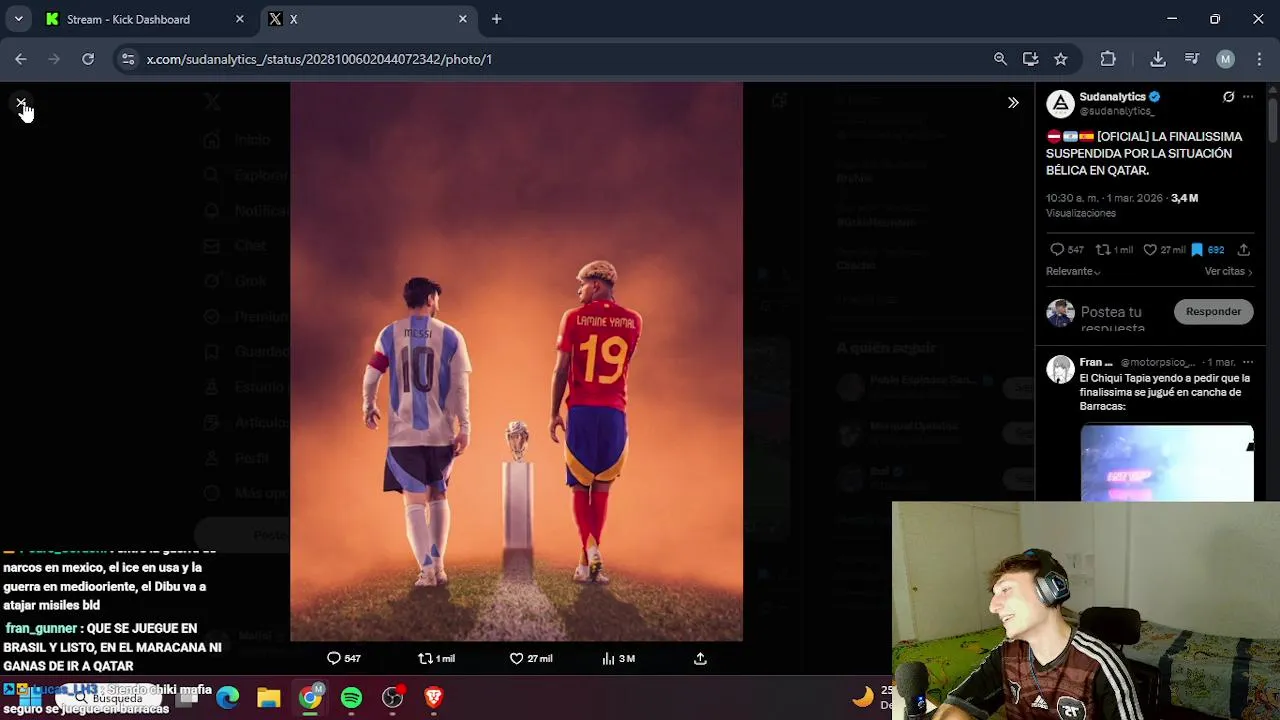Open Brave browser from the taskbar

click(x=433, y=697)
